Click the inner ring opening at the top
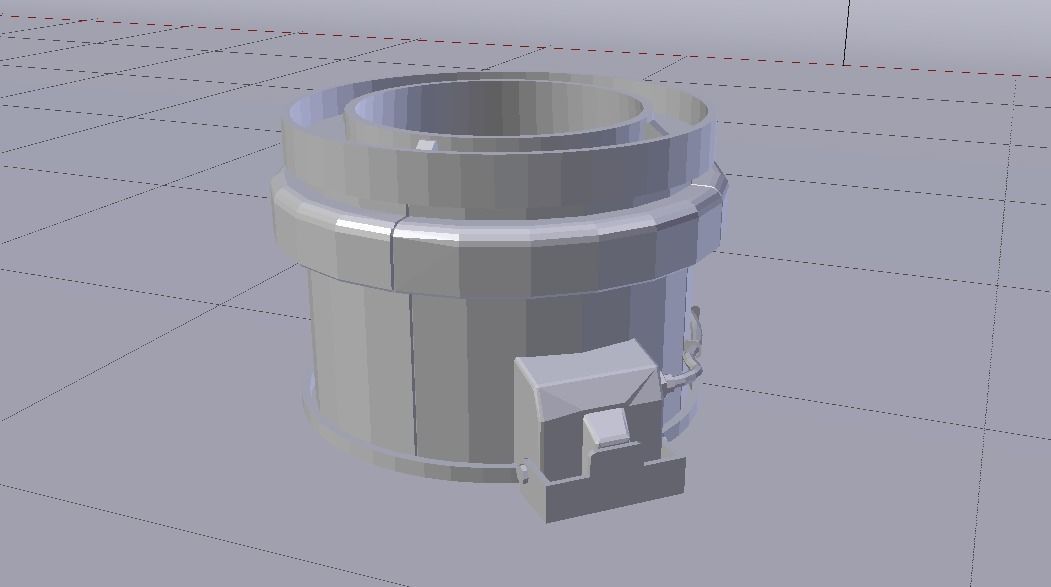This screenshot has height=587, width=1051. [x=499, y=111]
